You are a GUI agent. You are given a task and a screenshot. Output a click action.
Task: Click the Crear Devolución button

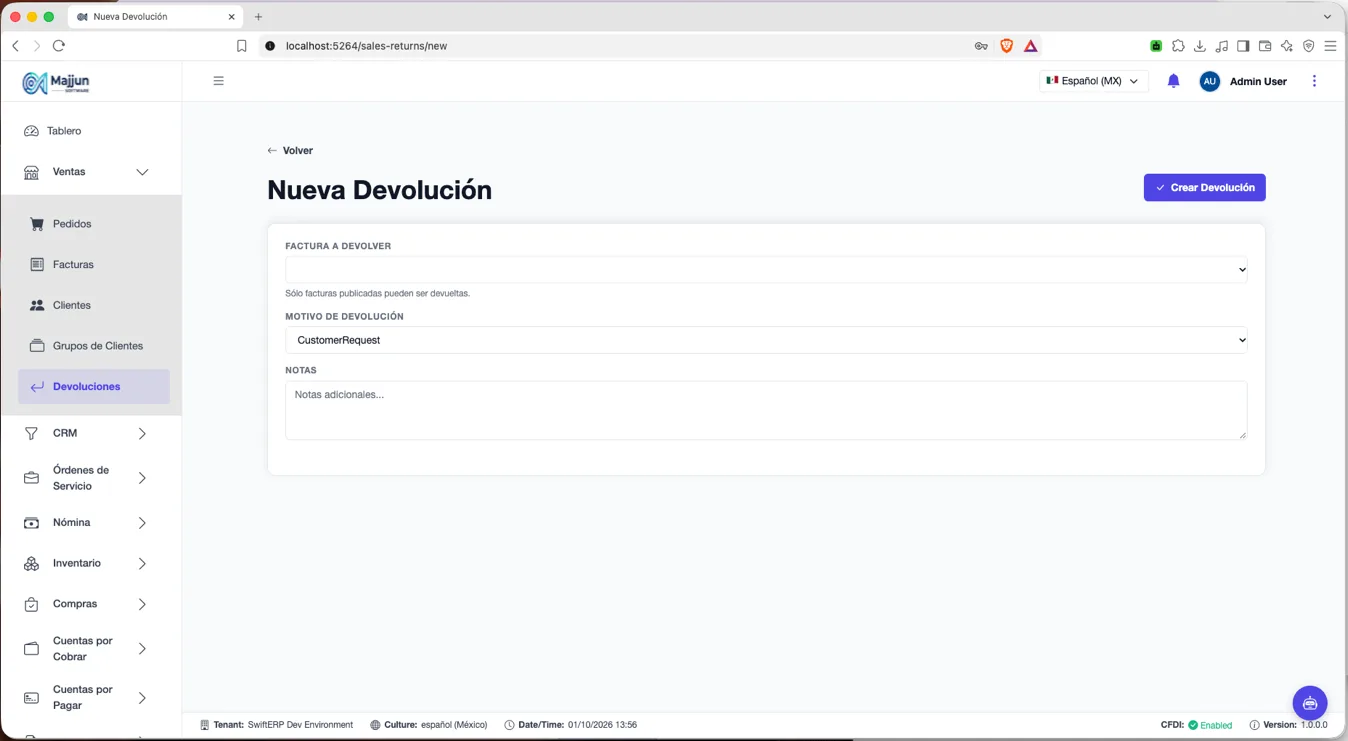(x=1204, y=188)
